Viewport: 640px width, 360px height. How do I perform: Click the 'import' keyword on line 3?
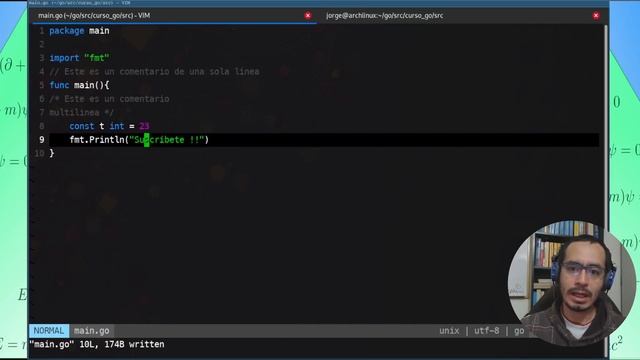tap(64, 58)
